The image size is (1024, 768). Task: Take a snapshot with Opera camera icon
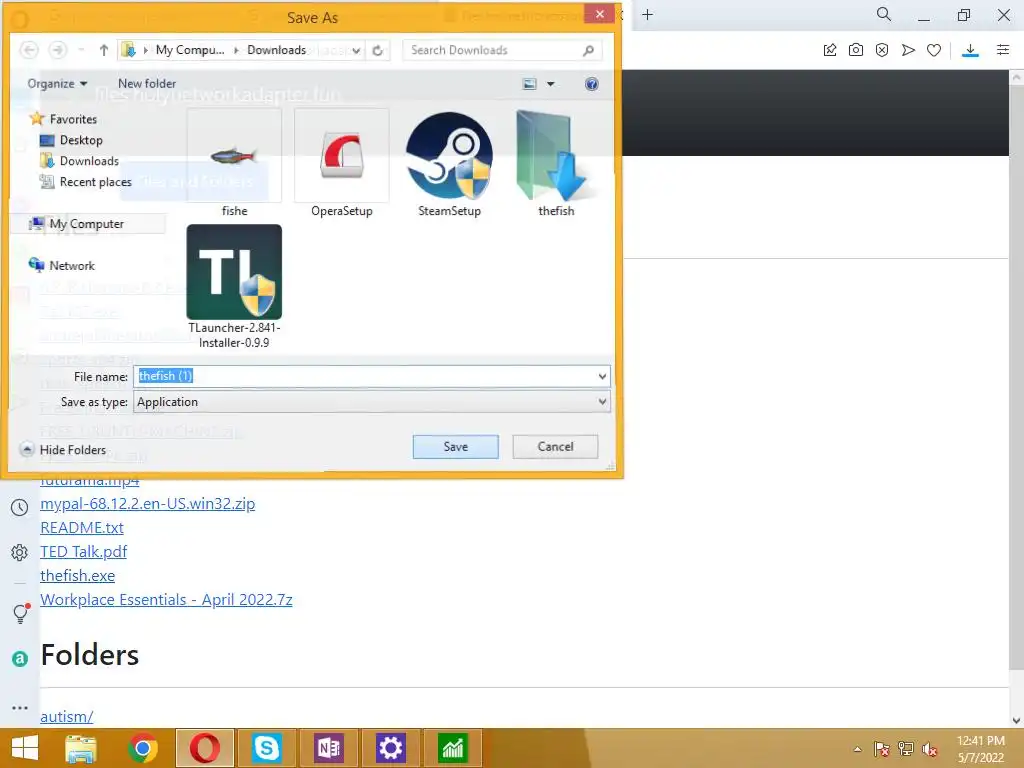(x=856, y=50)
